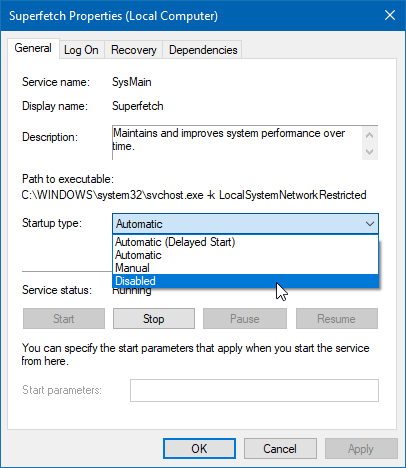Cancel the properties dialog

point(280,449)
